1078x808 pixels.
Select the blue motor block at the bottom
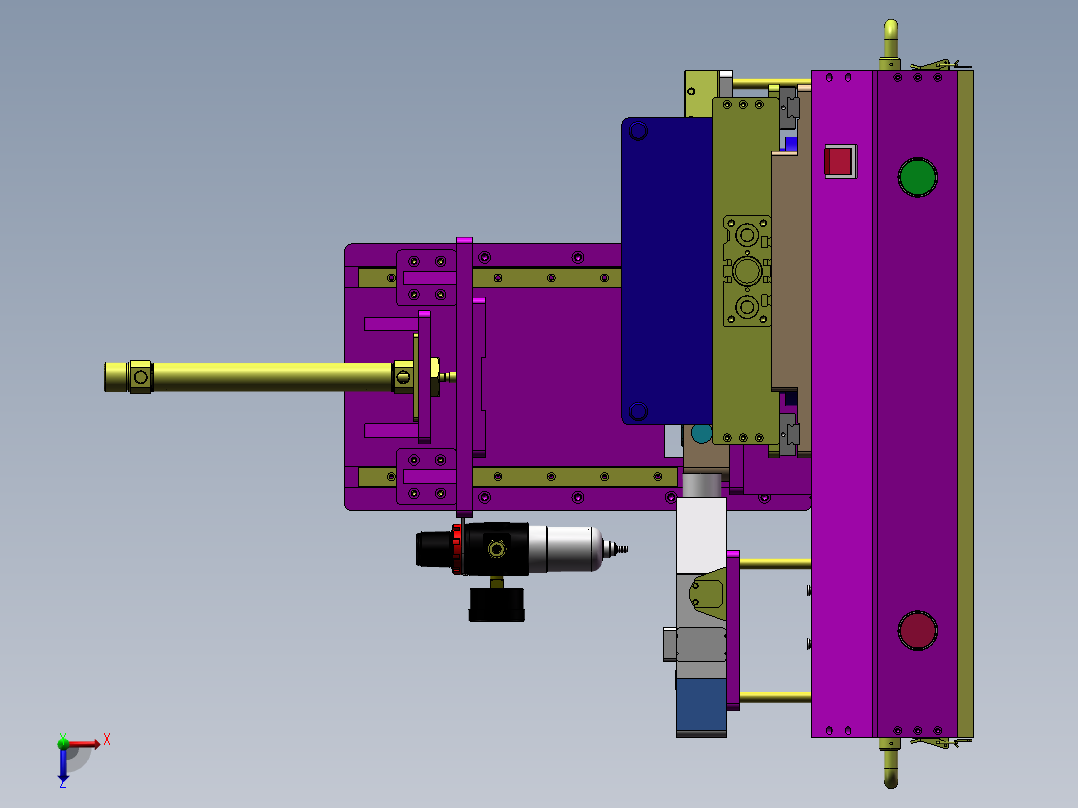(x=701, y=705)
